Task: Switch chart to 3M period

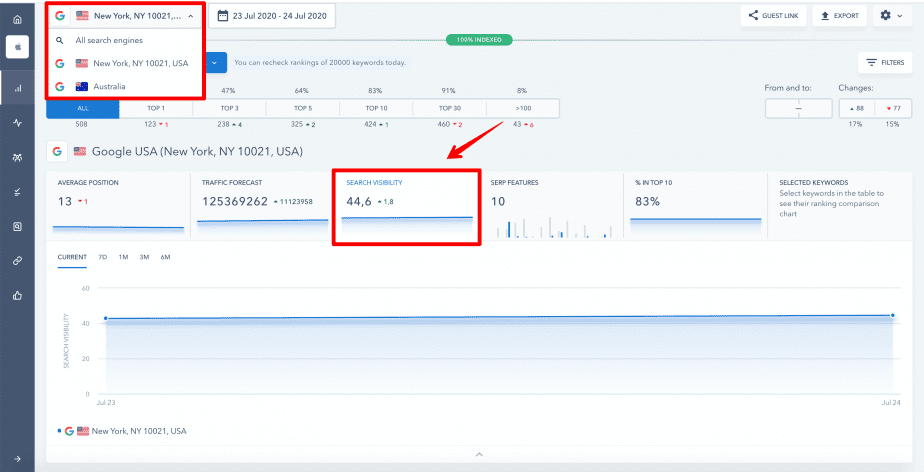Action: (144, 258)
